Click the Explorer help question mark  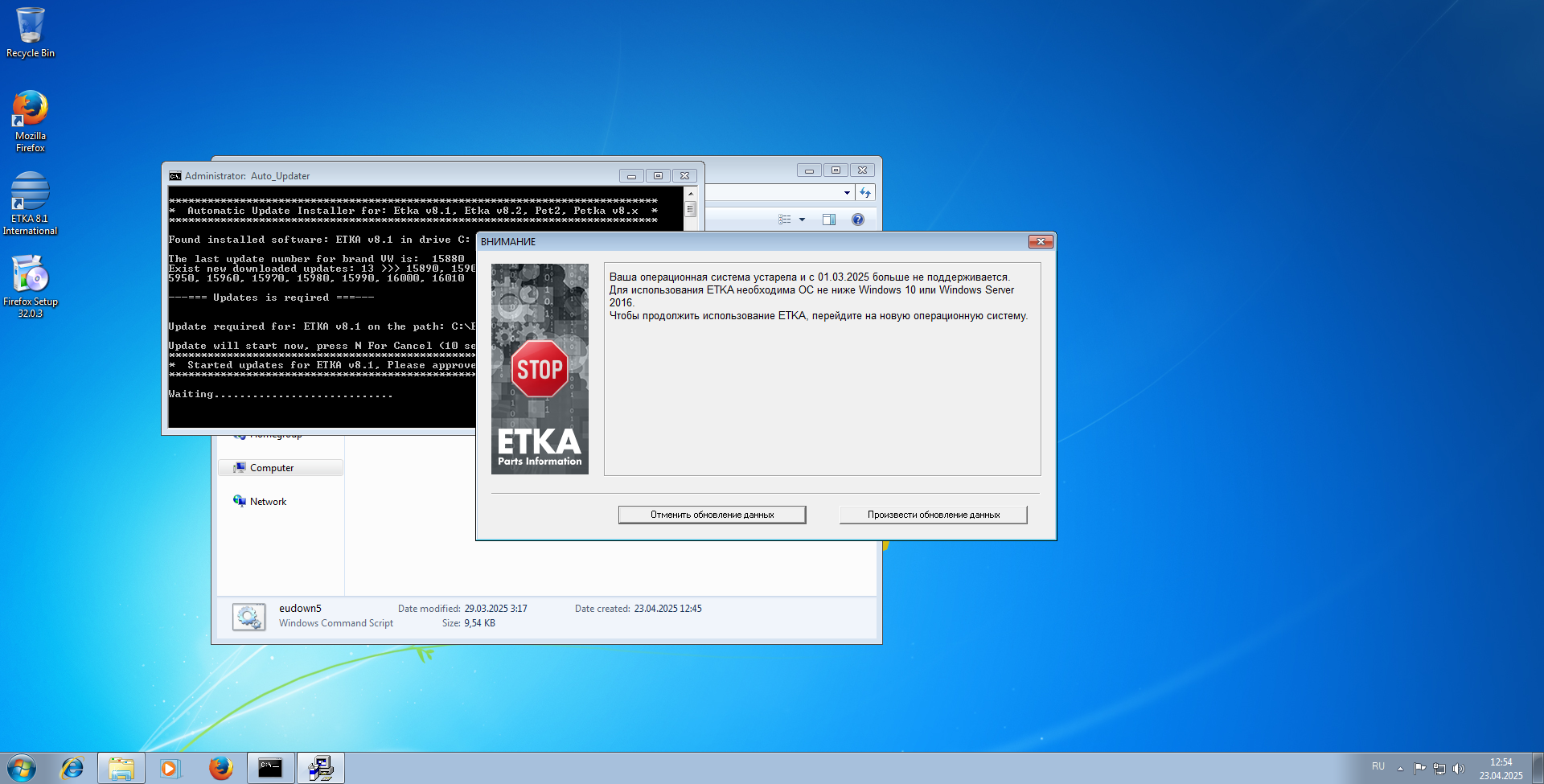[858, 220]
